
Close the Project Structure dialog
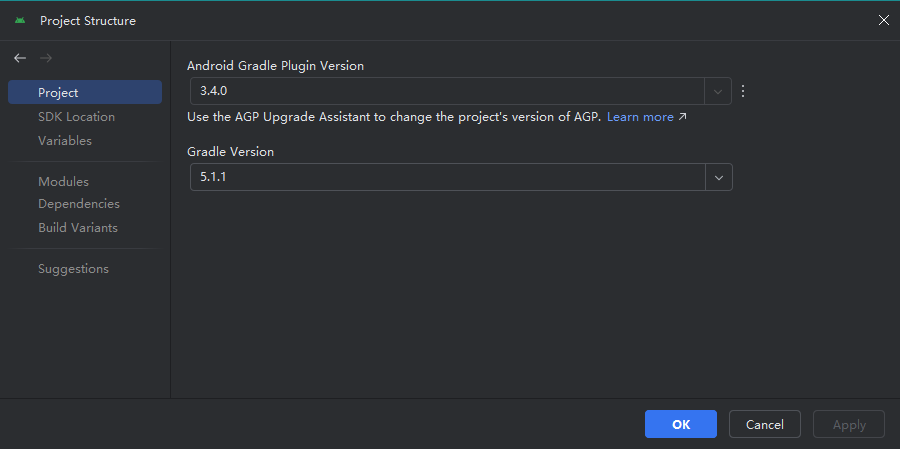click(x=883, y=20)
